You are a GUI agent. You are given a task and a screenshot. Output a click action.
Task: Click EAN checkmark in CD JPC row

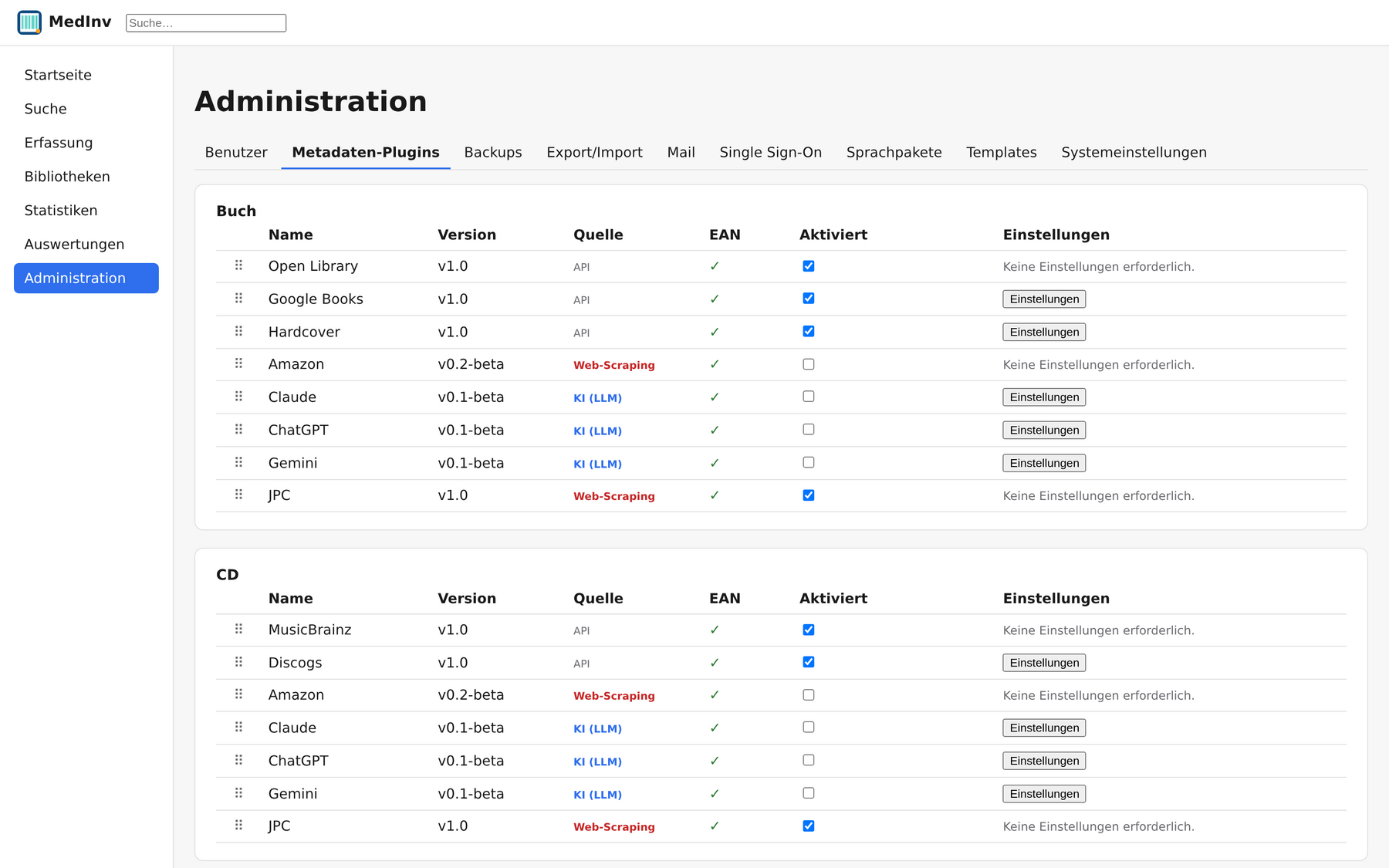click(x=715, y=826)
